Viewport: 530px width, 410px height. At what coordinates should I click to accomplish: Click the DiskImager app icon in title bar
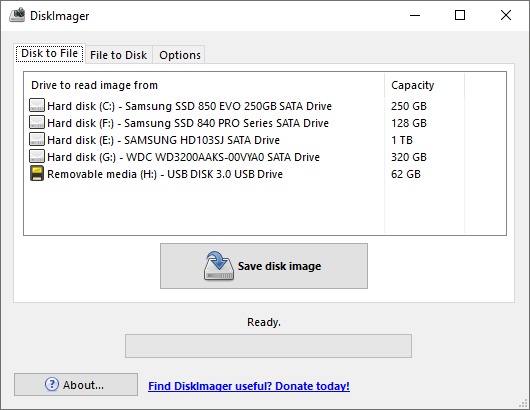tap(17, 15)
